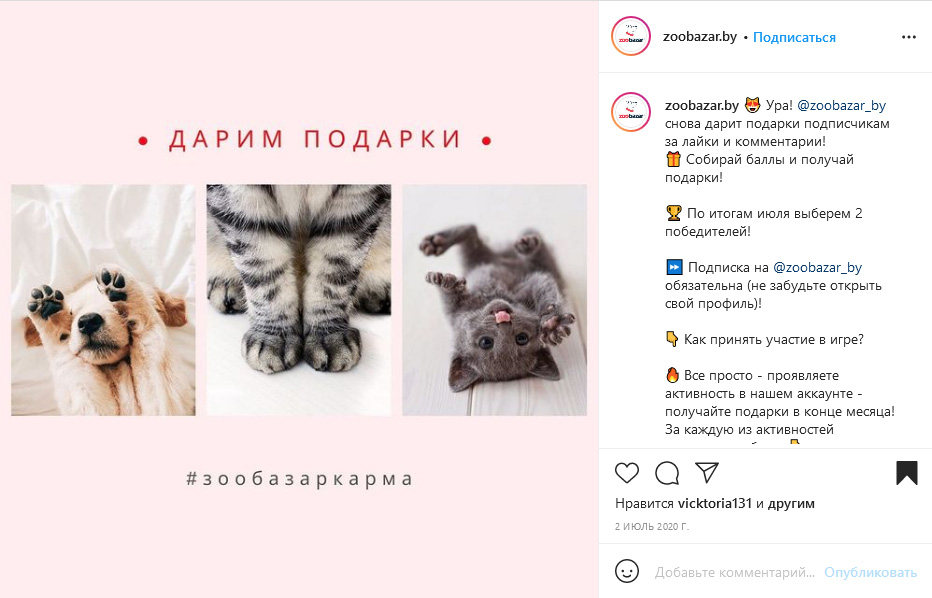Click the puppy covering eyes photo
Screen dimensions: 932x598
[x=103, y=300]
